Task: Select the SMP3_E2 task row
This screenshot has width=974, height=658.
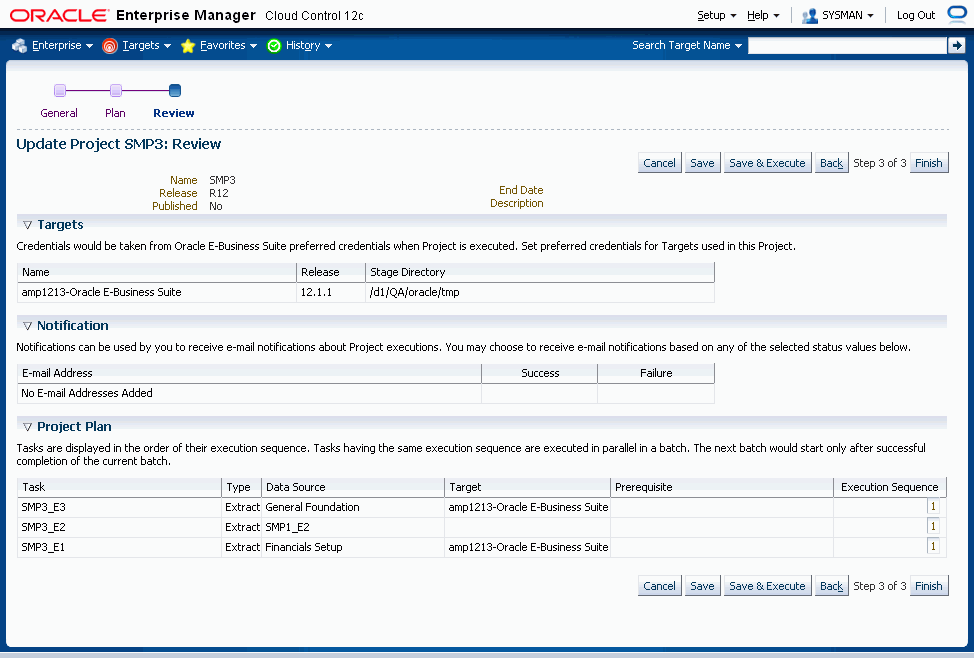Action: point(481,527)
